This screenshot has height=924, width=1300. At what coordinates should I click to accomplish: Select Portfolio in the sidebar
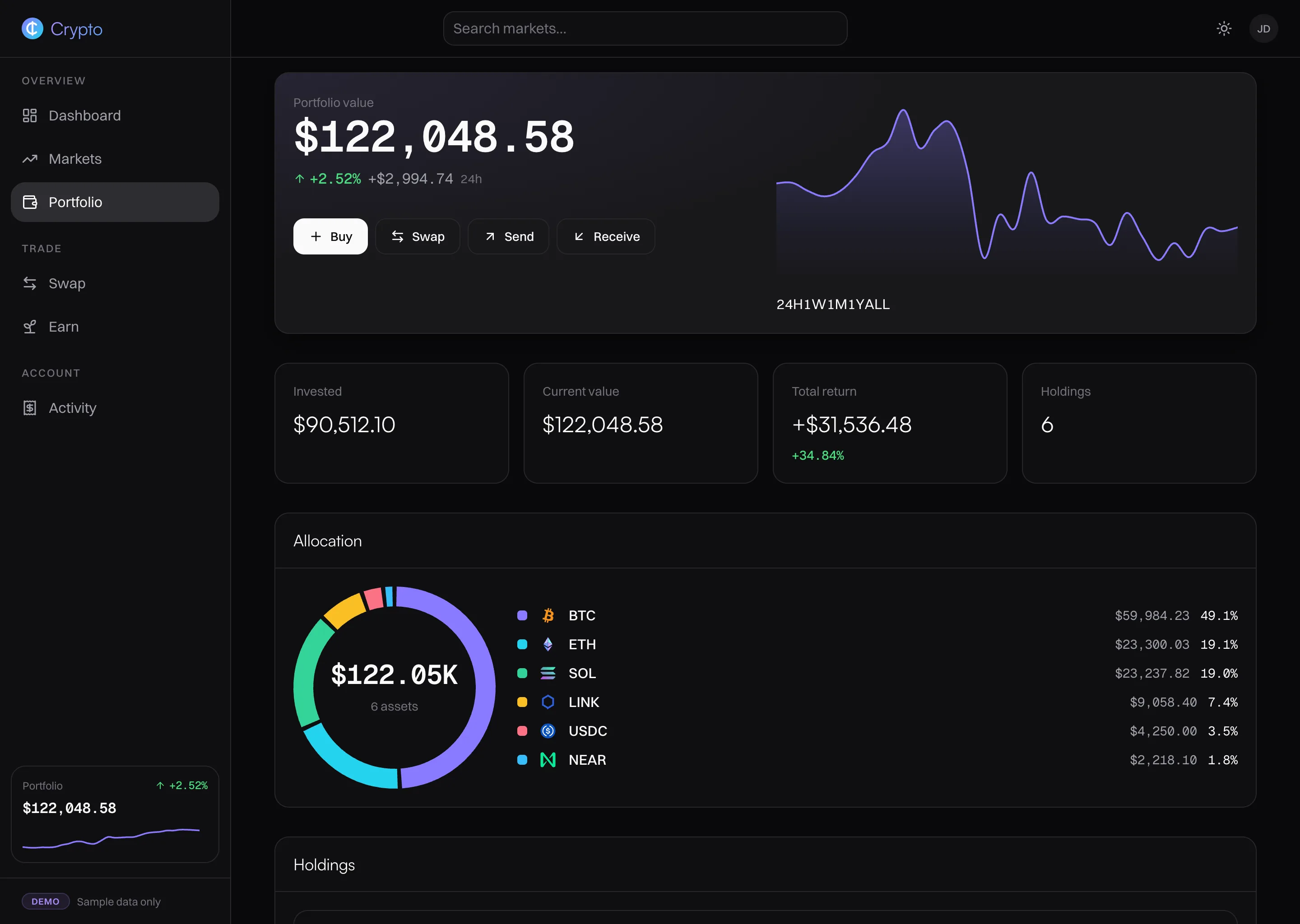click(x=115, y=202)
